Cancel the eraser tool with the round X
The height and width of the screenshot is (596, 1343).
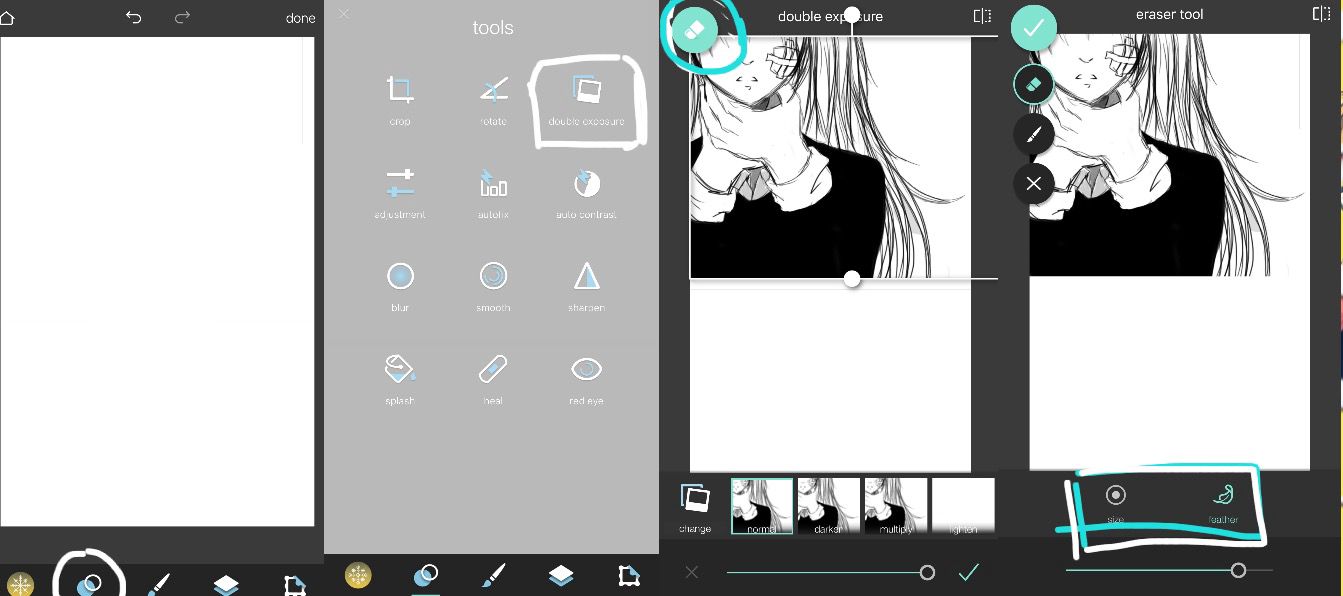click(1034, 184)
